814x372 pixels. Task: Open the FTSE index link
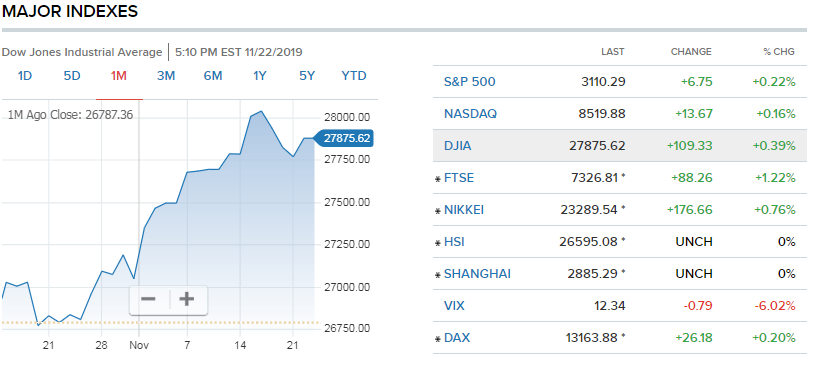pos(459,178)
